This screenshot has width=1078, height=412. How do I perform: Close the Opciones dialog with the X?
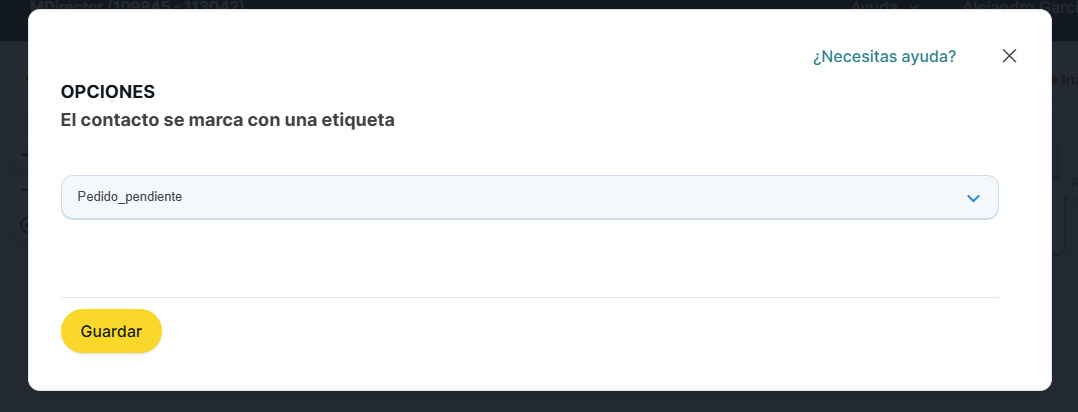click(1009, 56)
